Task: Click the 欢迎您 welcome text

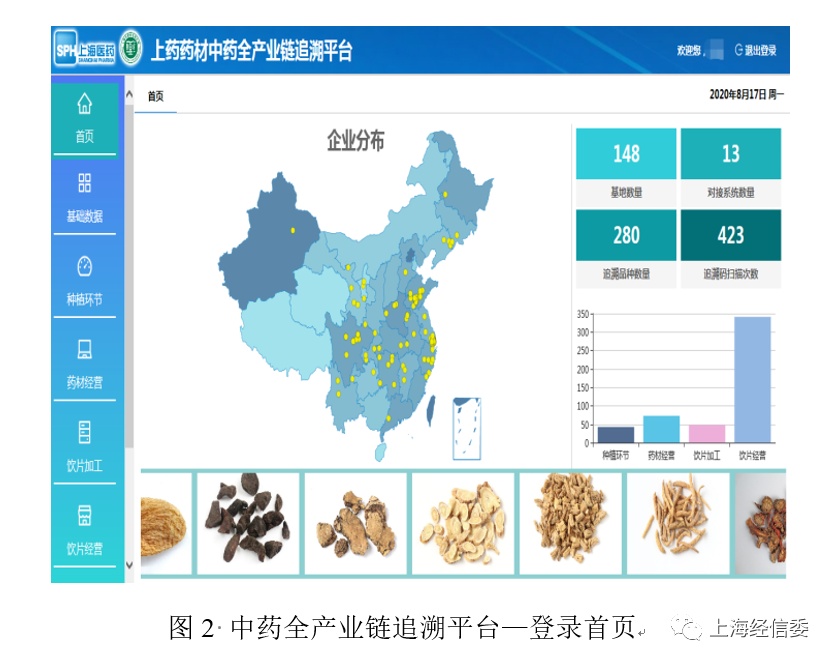Action: tap(691, 51)
